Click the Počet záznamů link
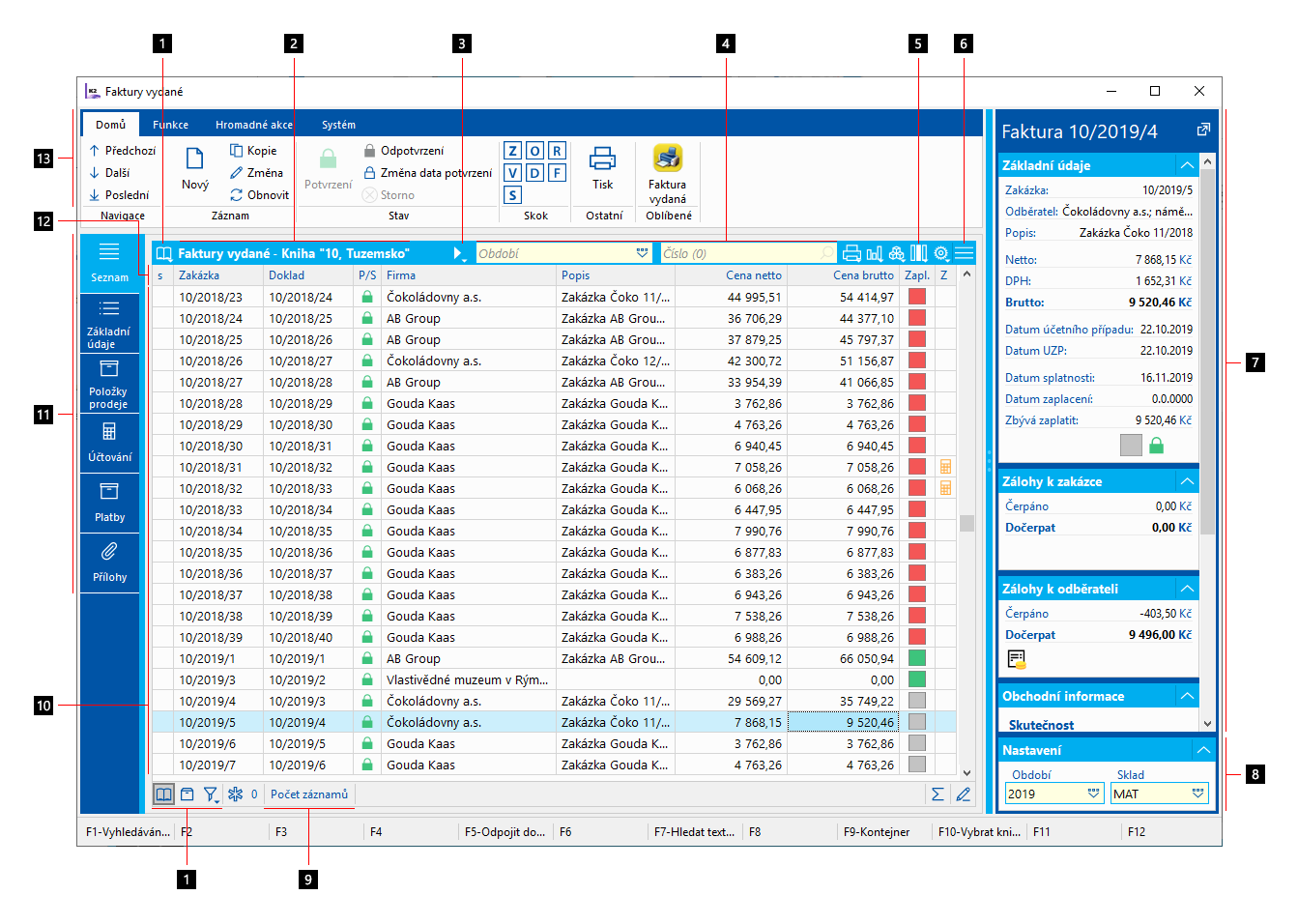 (x=308, y=794)
